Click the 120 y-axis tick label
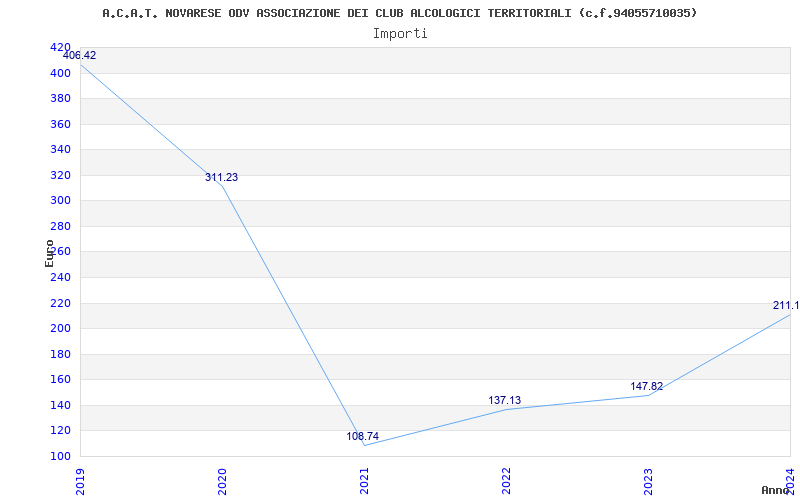 coord(60,431)
